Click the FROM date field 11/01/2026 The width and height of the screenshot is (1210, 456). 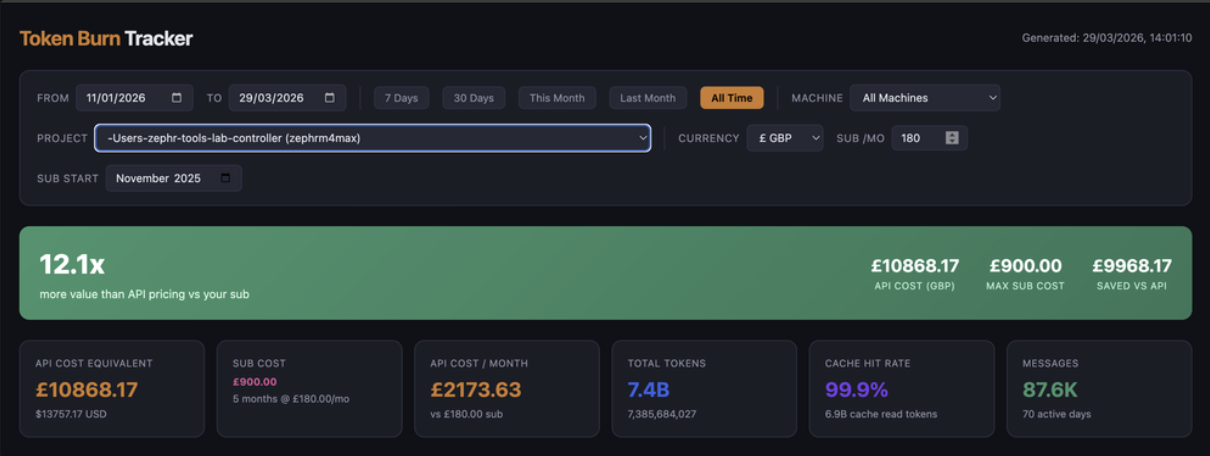(x=118, y=98)
